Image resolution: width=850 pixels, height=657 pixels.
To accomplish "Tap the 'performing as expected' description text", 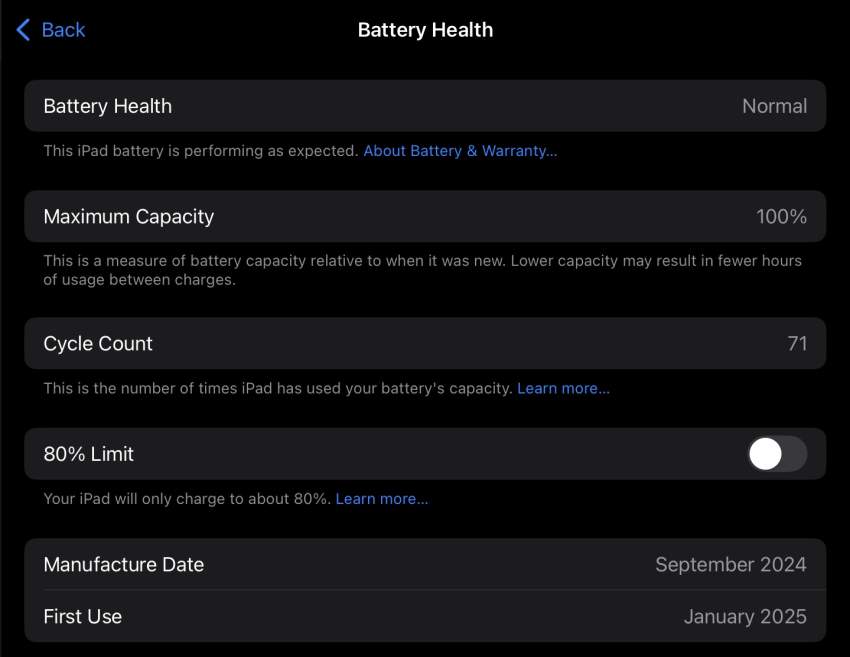I will click(200, 151).
